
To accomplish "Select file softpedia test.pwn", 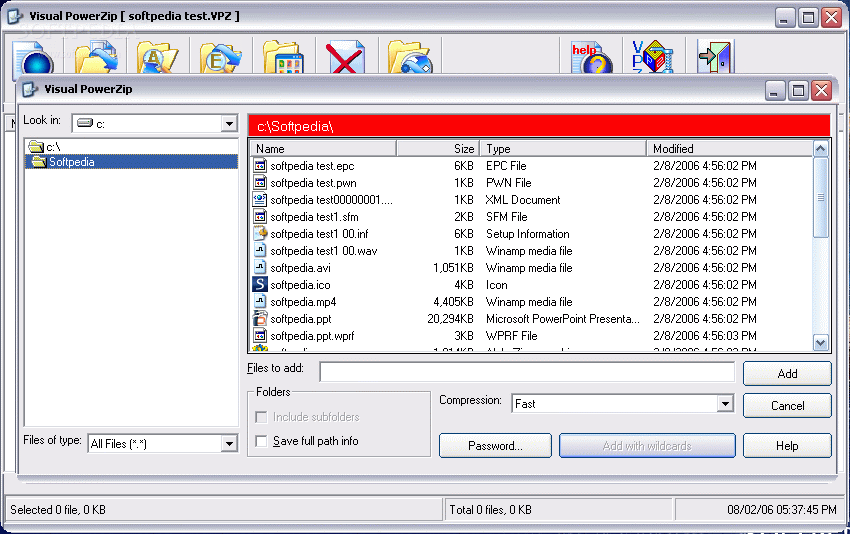I will 313,182.
